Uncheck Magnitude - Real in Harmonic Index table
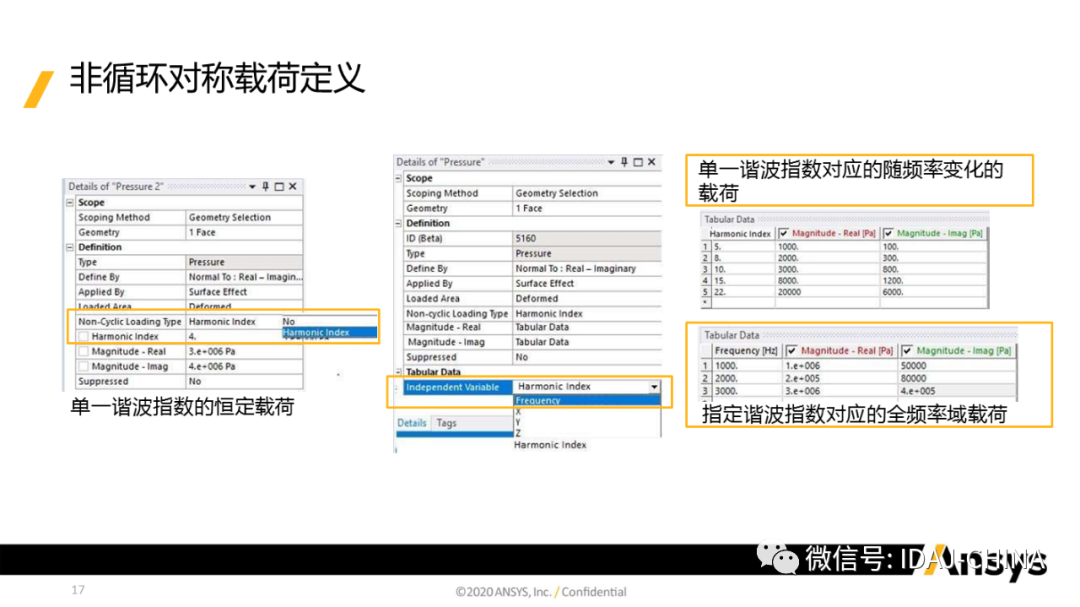 point(783,233)
